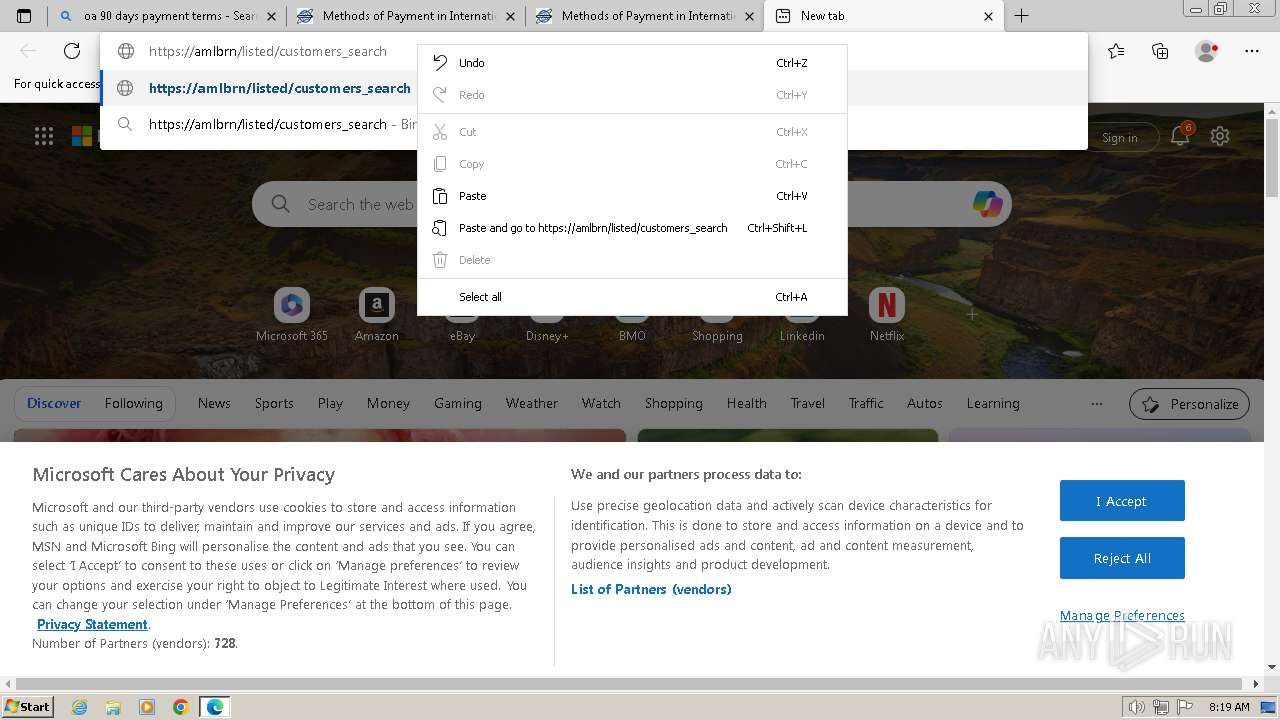The width and height of the screenshot is (1280, 720).
Task: Open the Sports category
Action: pyautogui.click(x=274, y=403)
